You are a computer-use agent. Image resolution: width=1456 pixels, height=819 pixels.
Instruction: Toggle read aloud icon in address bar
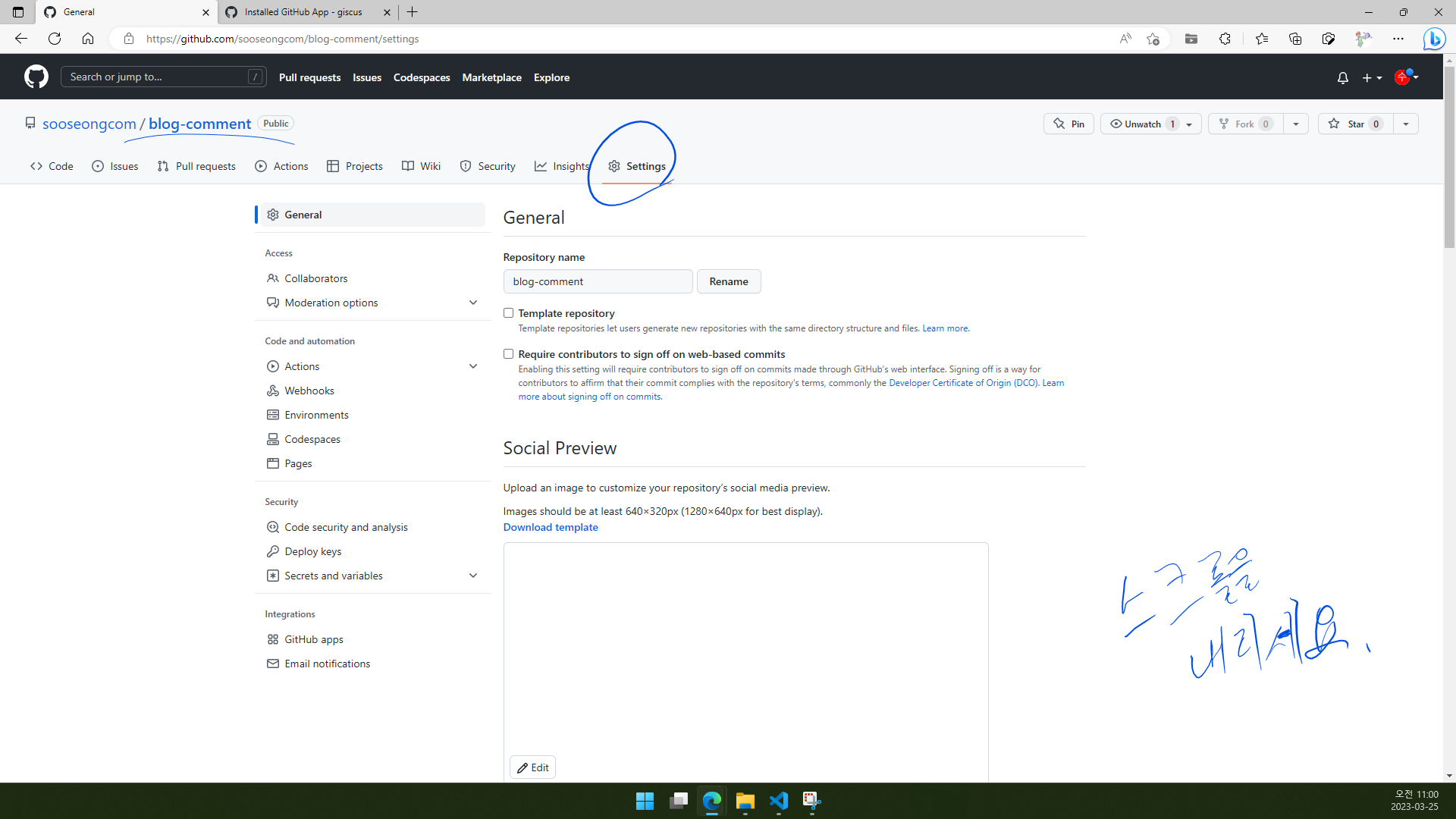(x=1125, y=39)
